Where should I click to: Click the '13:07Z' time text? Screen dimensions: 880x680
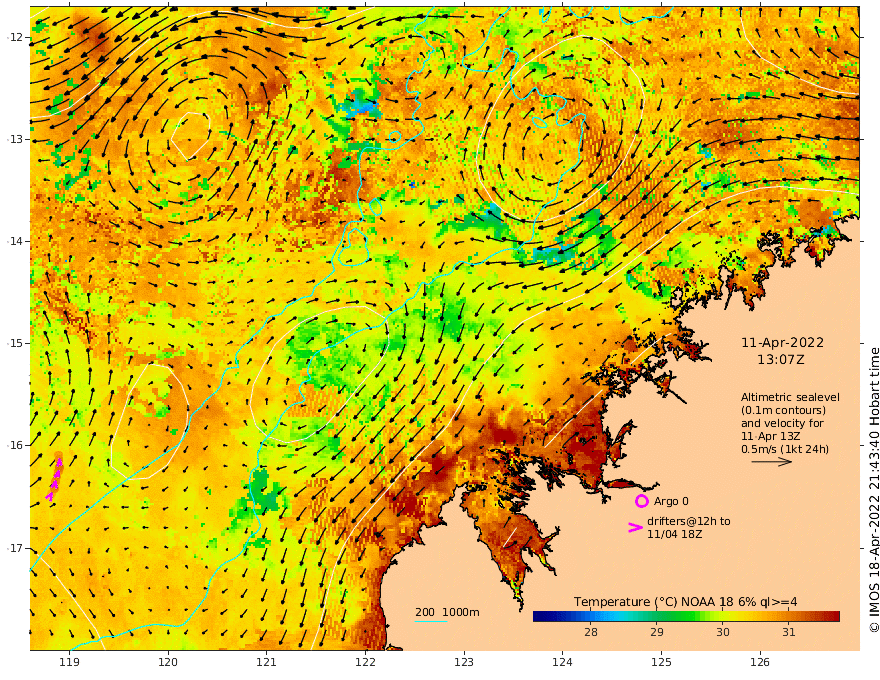(x=781, y=360)
